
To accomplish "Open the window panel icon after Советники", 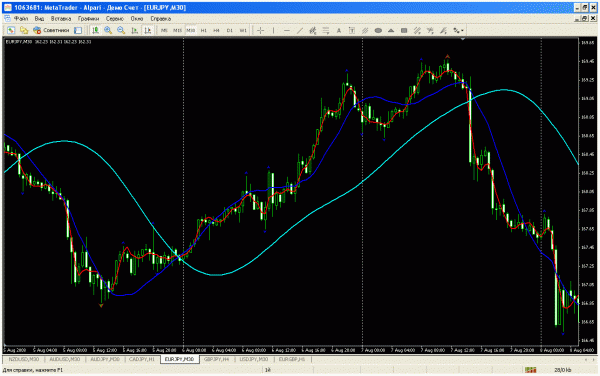I will pos(78,30).
